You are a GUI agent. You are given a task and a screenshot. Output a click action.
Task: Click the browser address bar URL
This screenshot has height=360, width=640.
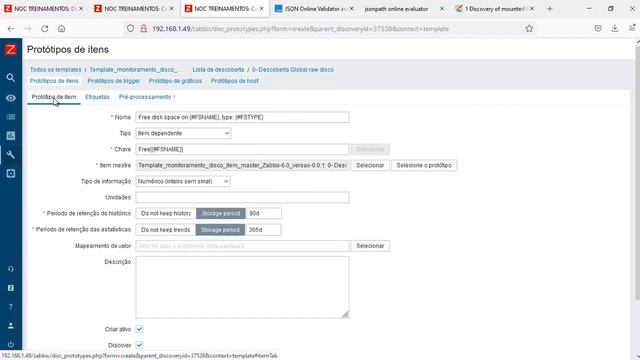[x=300, y=29]
